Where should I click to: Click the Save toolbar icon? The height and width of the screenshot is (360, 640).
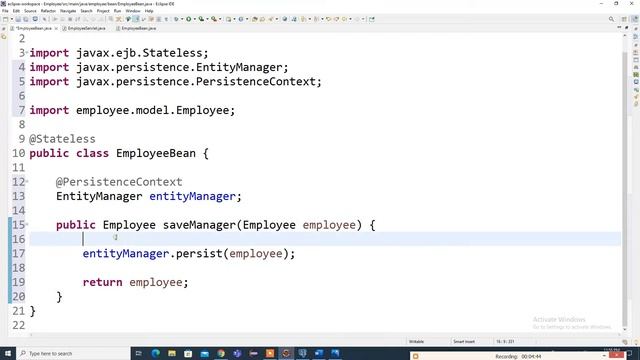pyautogui.click(x=18, y=19)
